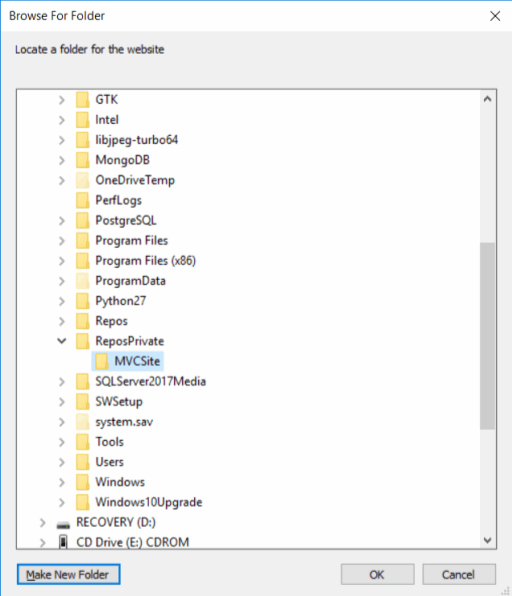Click the Make New Folder button
This screenshot has height=596, width=512.
[x=68, y=574]
